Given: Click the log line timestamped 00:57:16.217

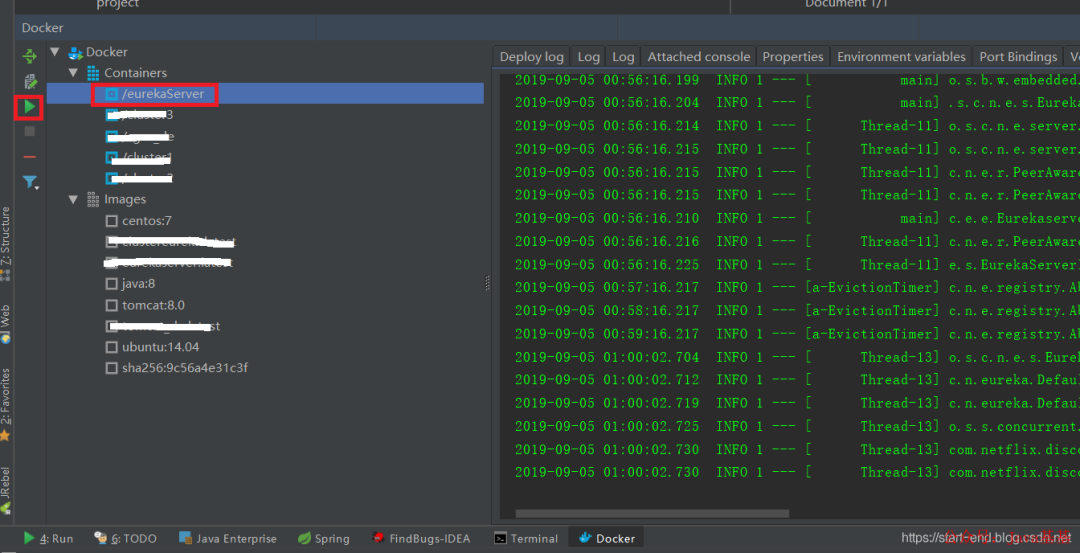Looking at the screenshot, I should point(797,287).
